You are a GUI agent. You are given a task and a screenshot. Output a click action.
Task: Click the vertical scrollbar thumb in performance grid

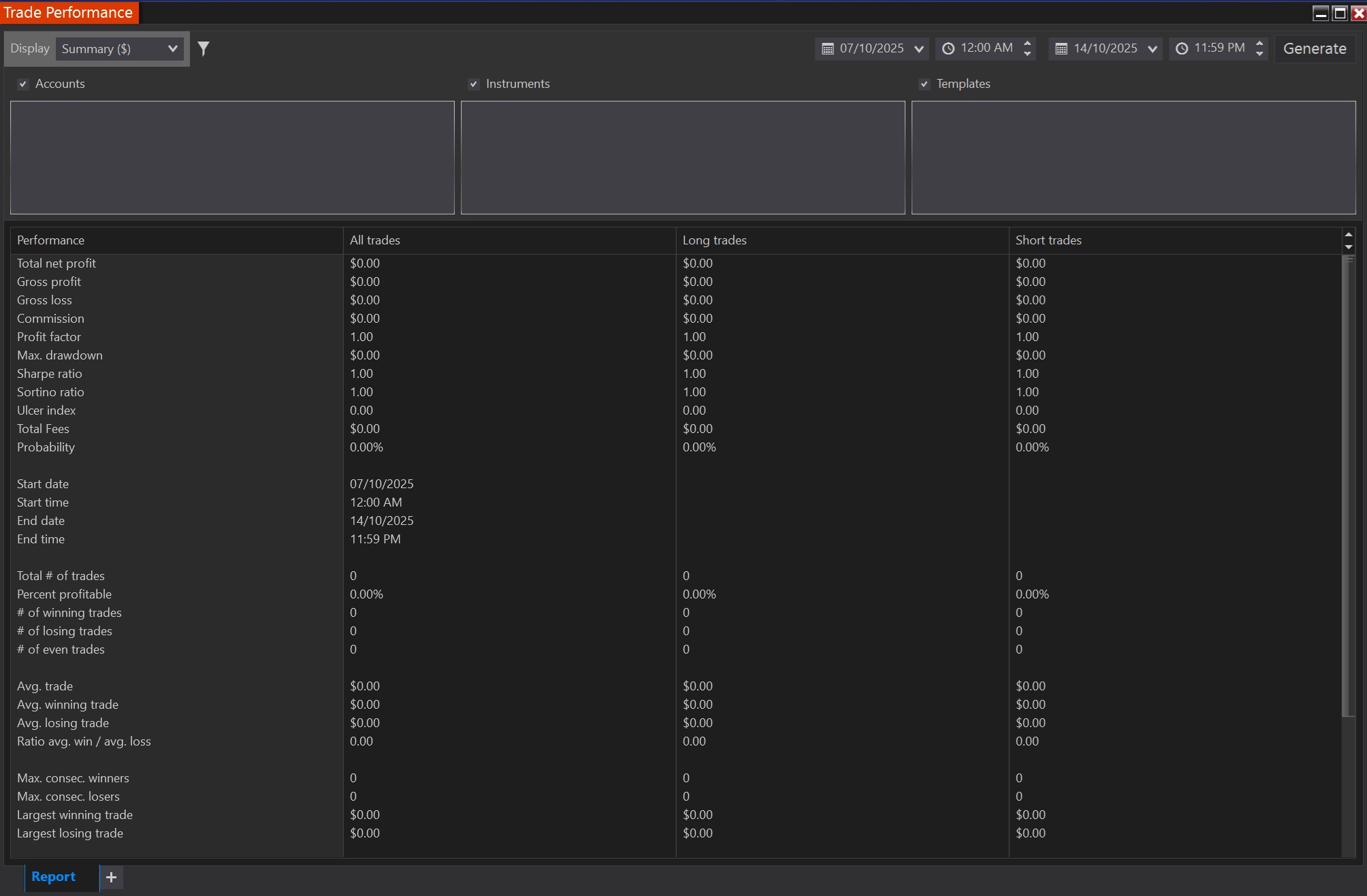tap(1348, 487)
